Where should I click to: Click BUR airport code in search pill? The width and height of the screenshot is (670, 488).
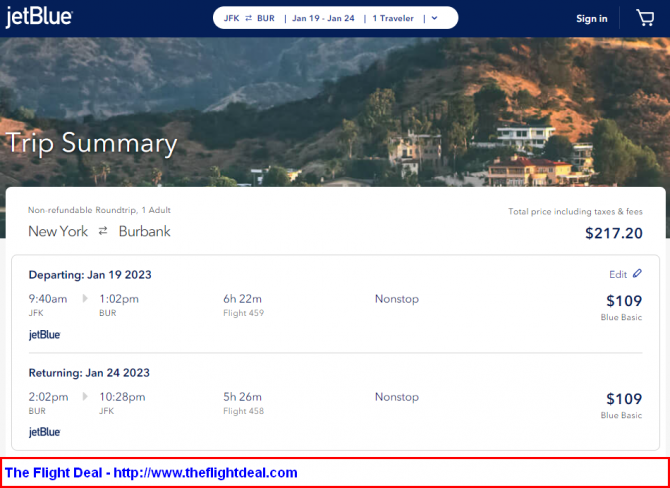point(266,18)
